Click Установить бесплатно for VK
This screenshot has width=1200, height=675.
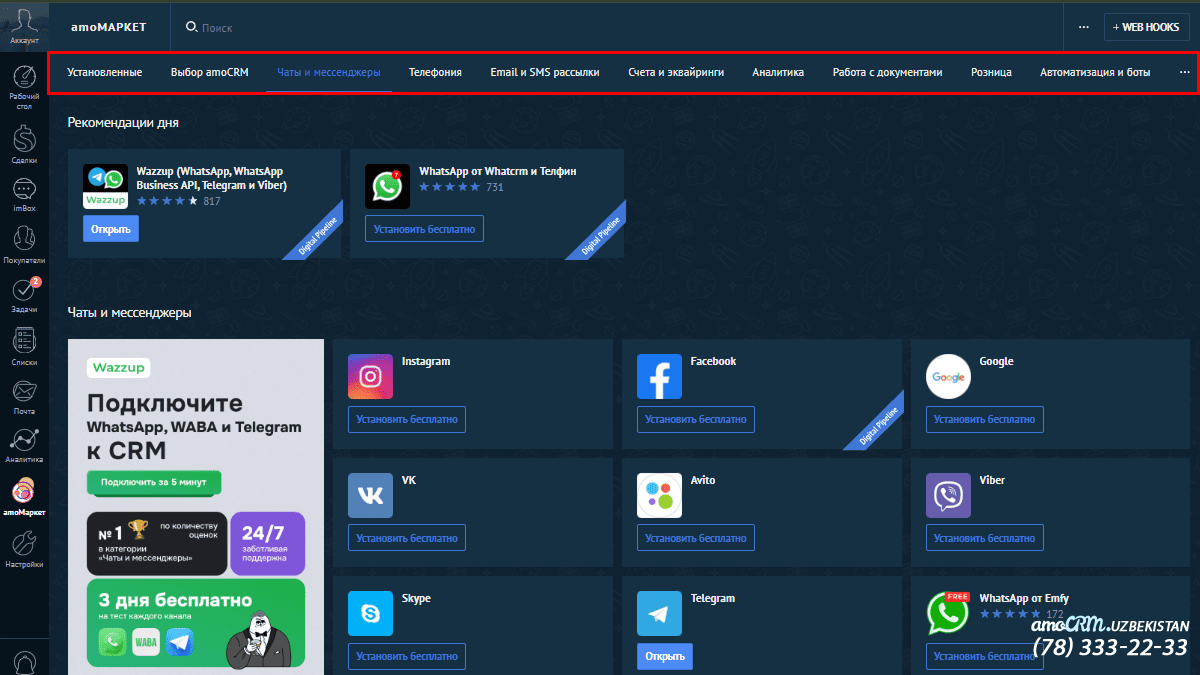pos(407,538)
